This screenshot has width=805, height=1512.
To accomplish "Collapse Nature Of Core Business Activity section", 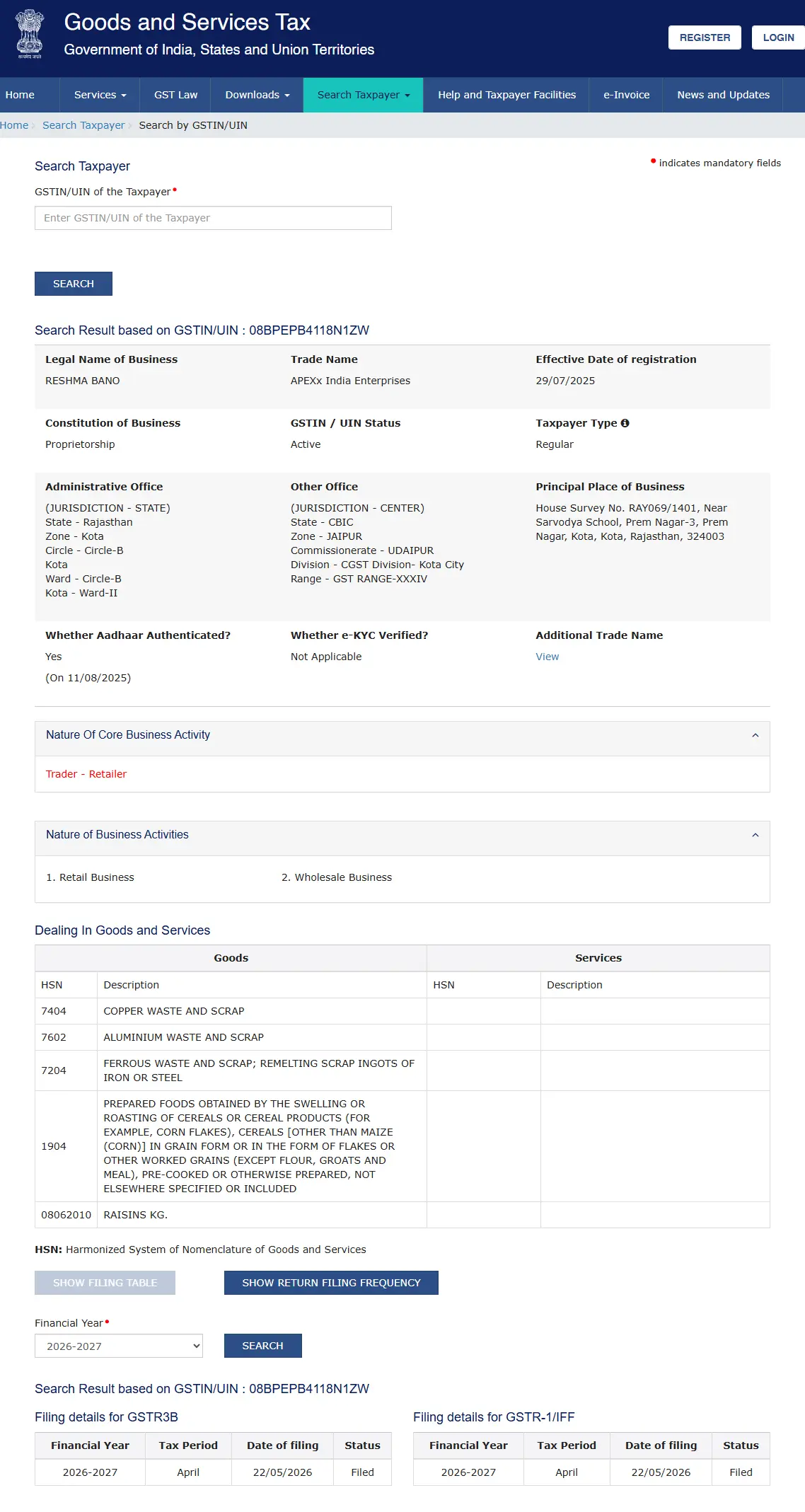I will [755, 735].
